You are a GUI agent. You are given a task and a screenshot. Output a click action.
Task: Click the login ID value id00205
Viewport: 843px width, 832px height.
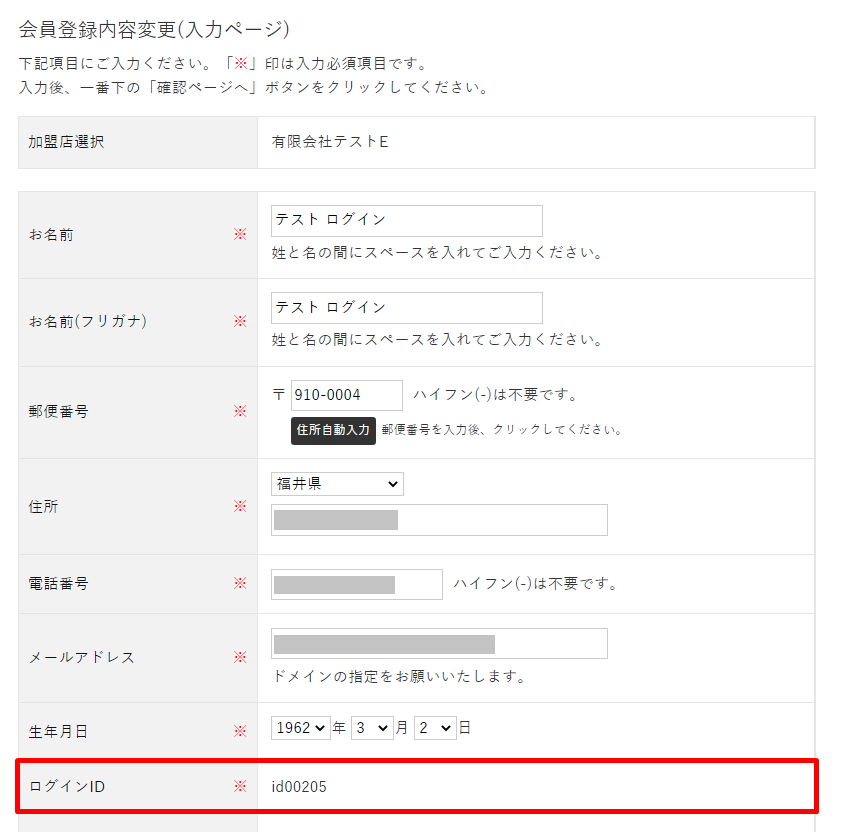pyautogui.click(x=299, y=787)
